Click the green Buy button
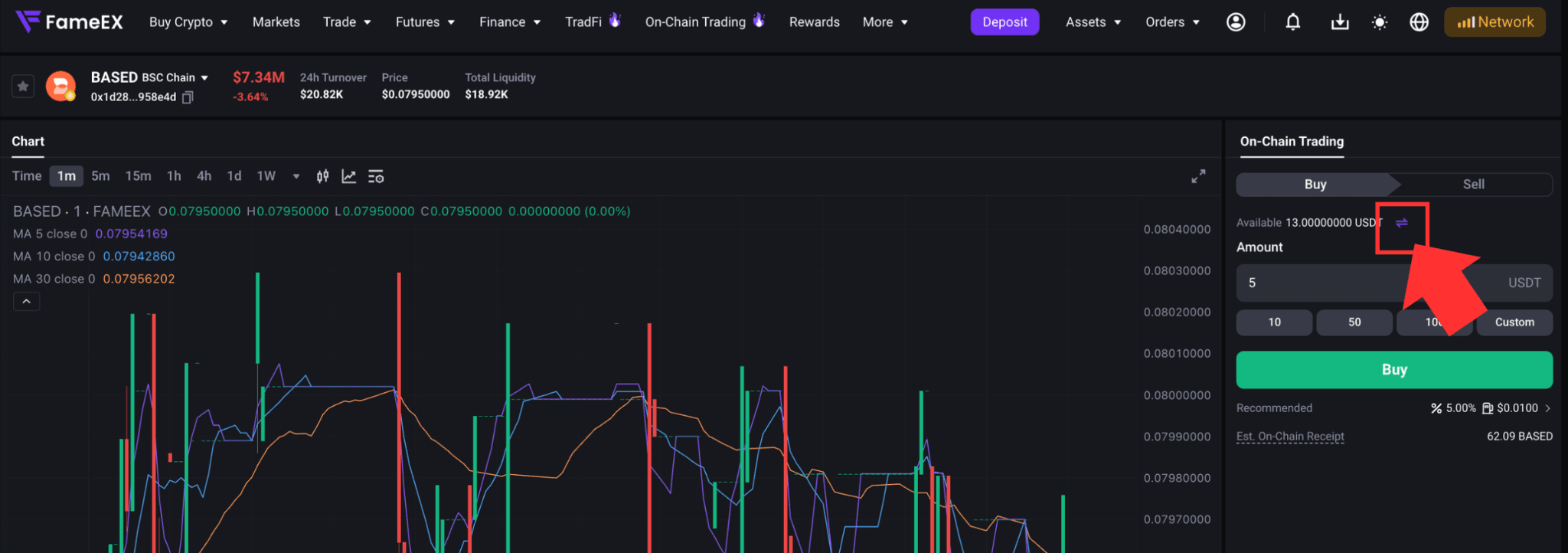The image size is (1568, 553). tap(1394, 370)
